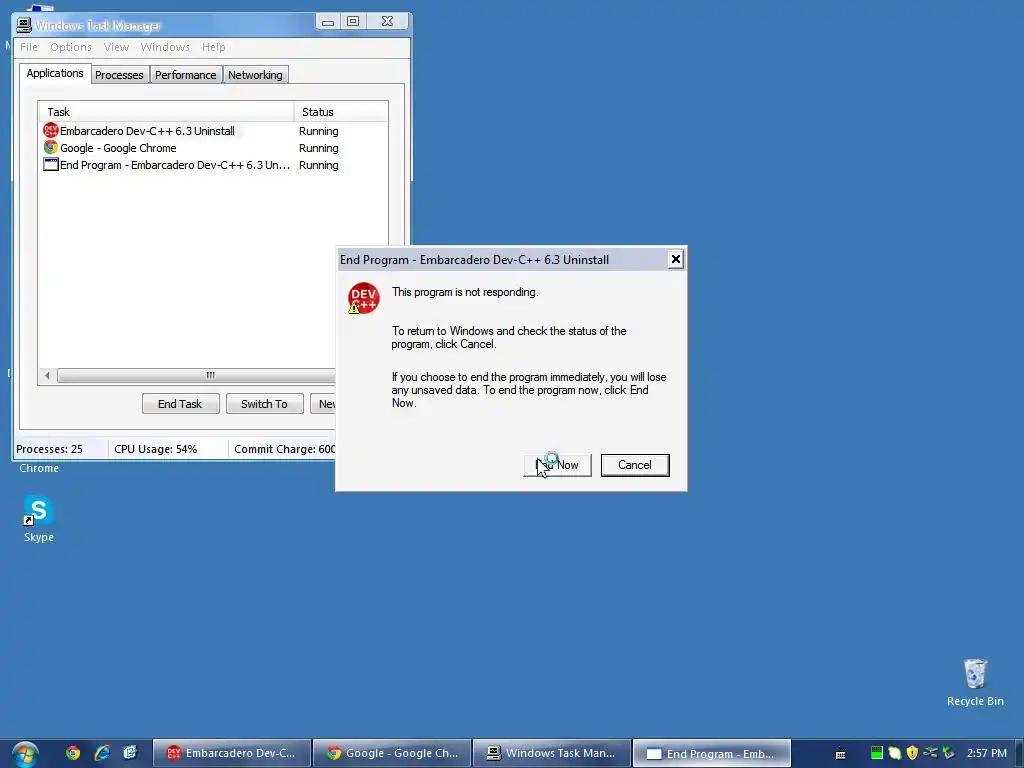Close the End Program dialog

point(675,259)
